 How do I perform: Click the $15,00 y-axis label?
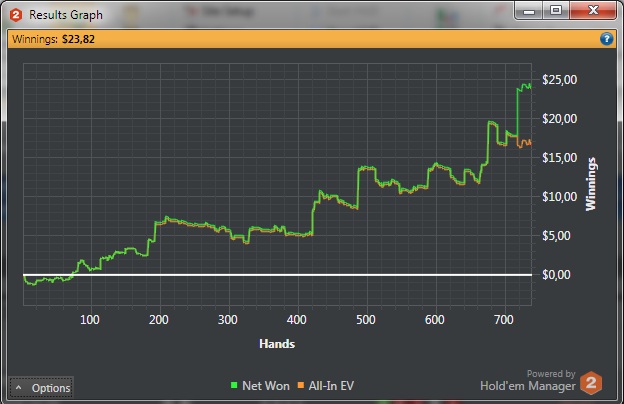point(560,158)
